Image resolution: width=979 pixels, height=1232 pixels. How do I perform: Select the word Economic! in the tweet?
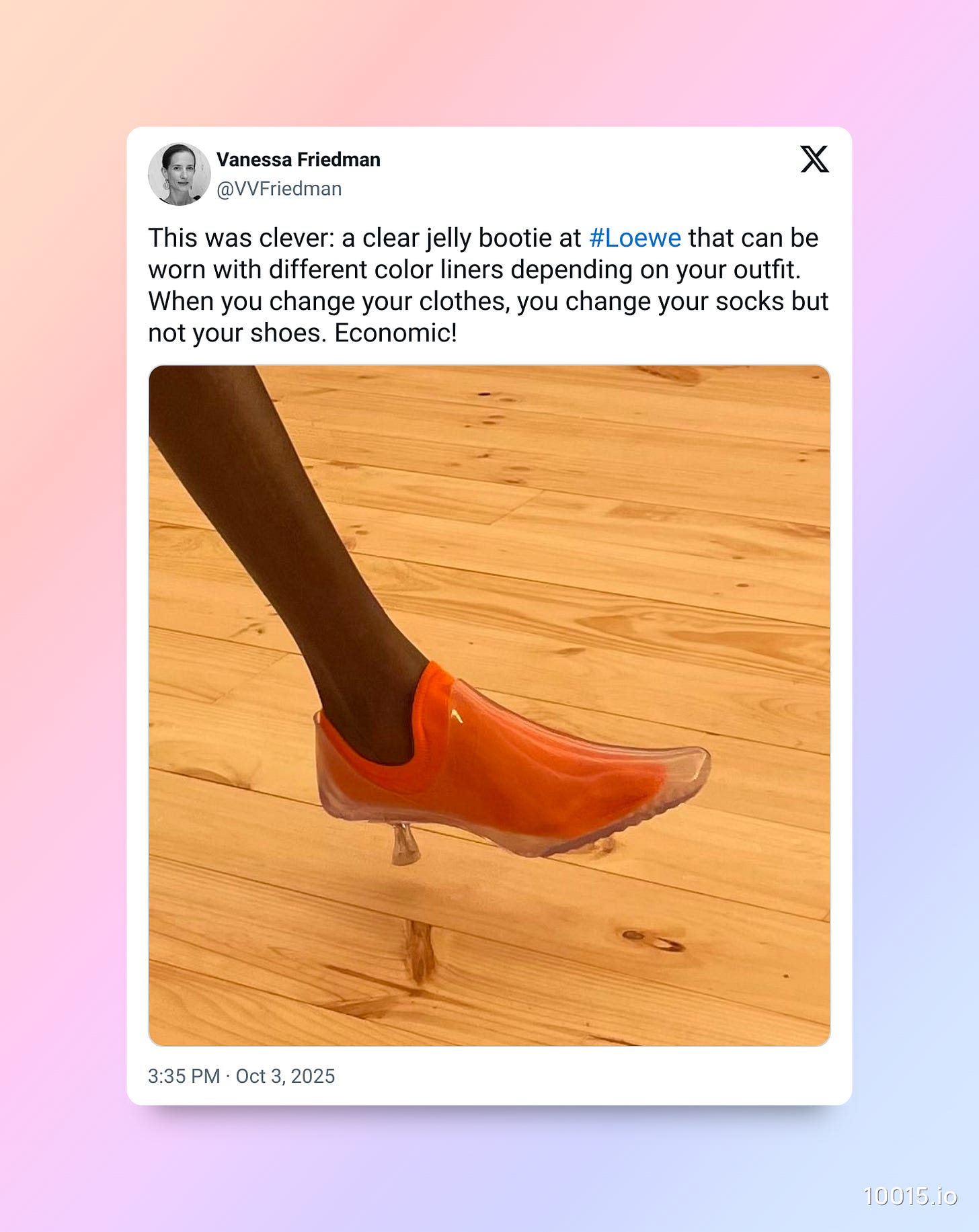[395, 333]
